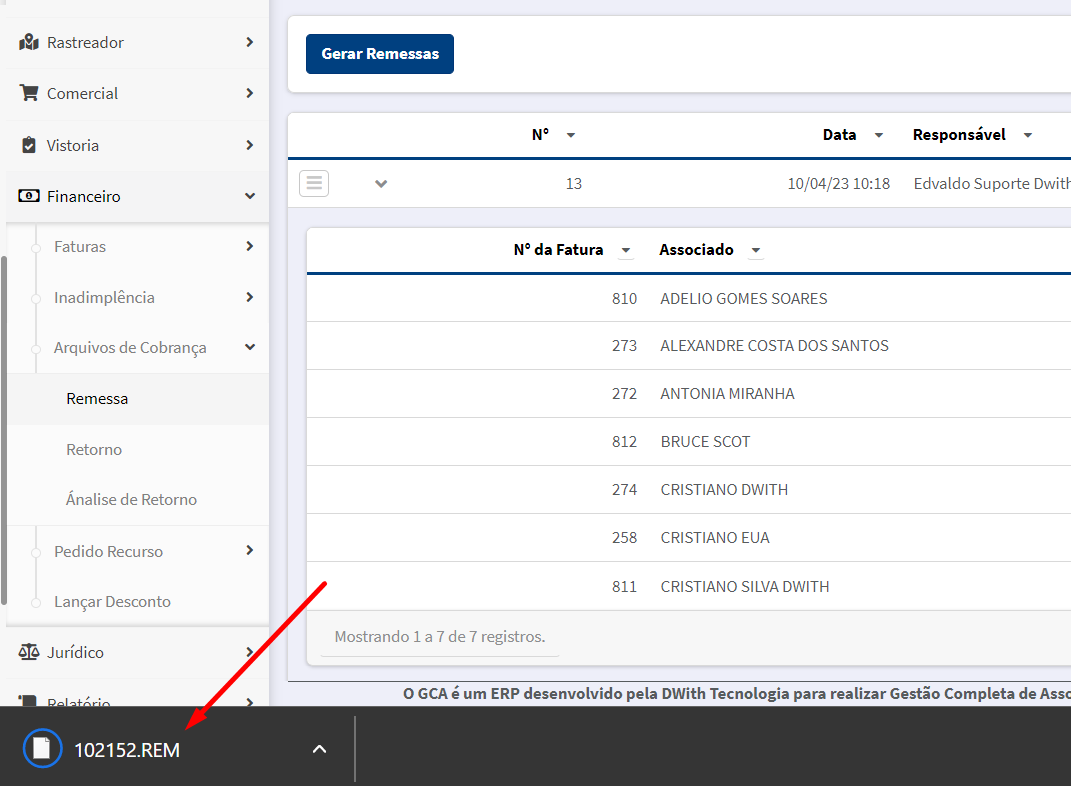Expand the Pedido Recurso submenu arrow
This screenshot has width=1071, height=786.
pos(250,550)
